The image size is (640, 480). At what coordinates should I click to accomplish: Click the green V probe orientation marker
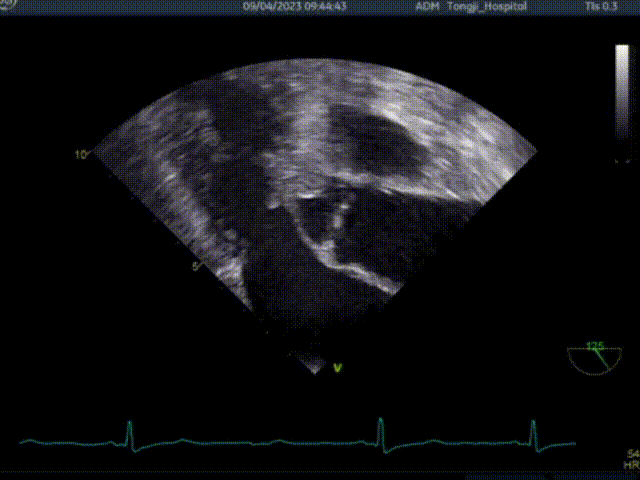coord(338,368)
